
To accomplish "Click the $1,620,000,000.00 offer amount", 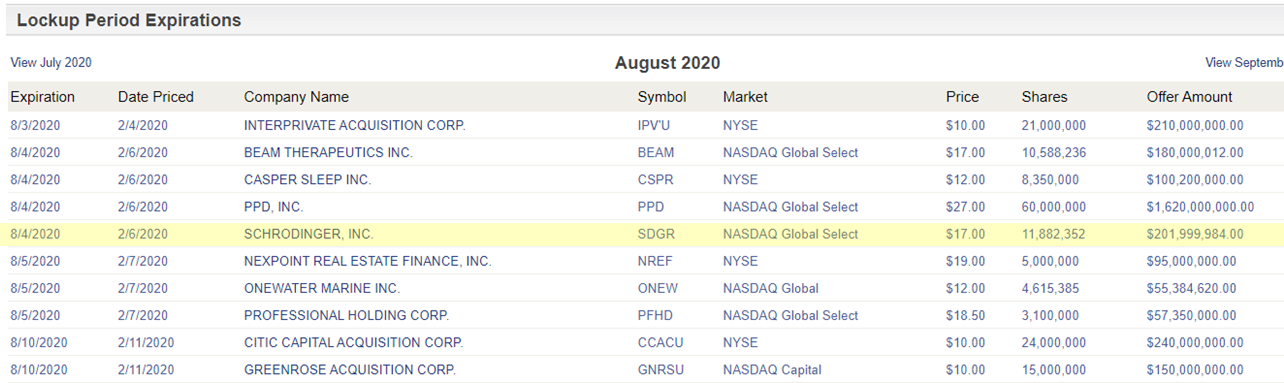I will (1200, 207).
